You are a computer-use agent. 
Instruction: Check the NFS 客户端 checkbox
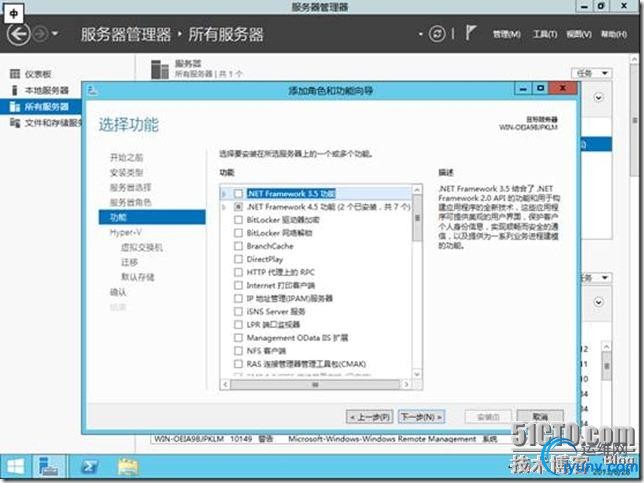[238, 351]
